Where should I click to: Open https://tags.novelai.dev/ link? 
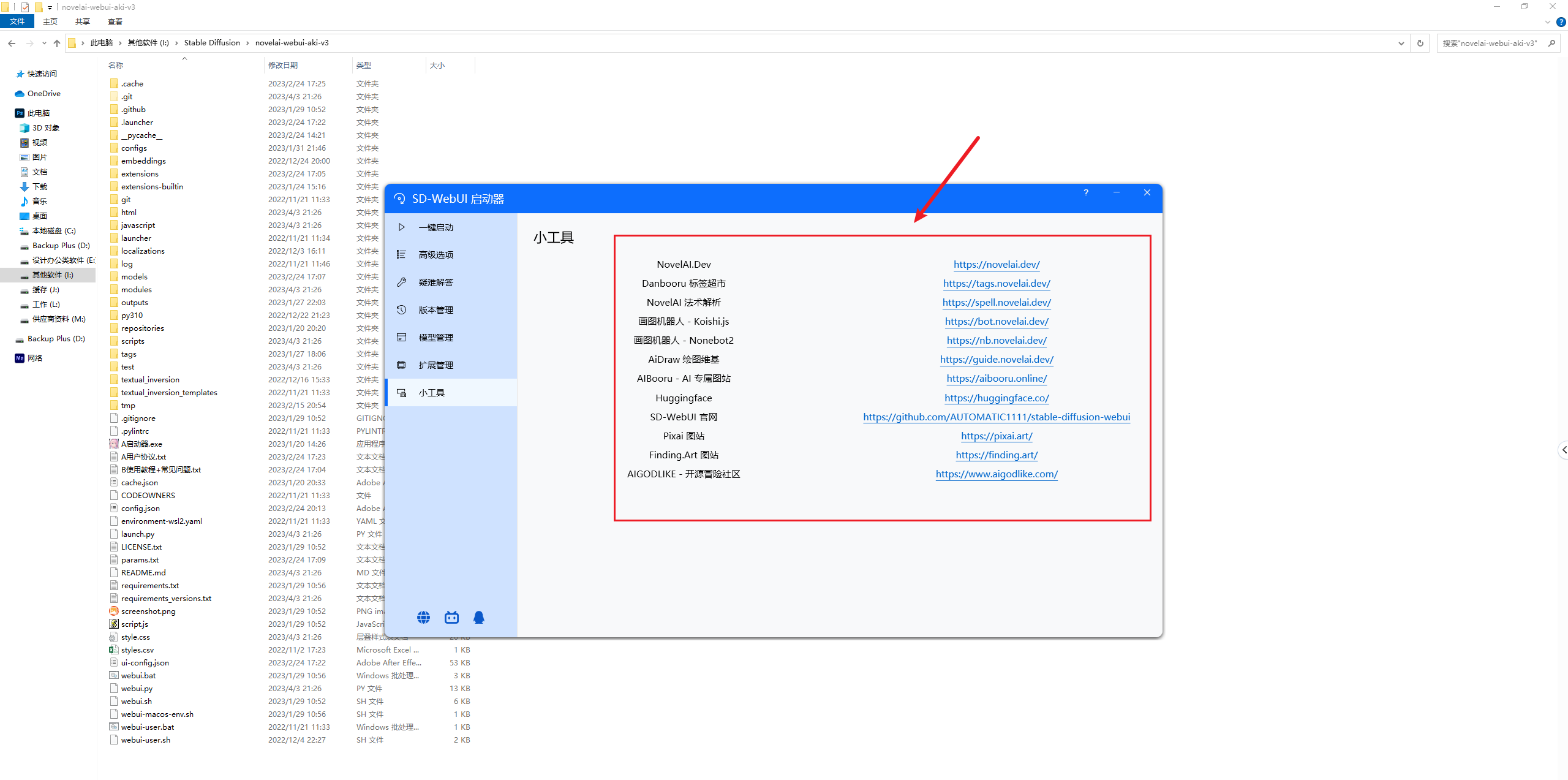coord(997,283)
